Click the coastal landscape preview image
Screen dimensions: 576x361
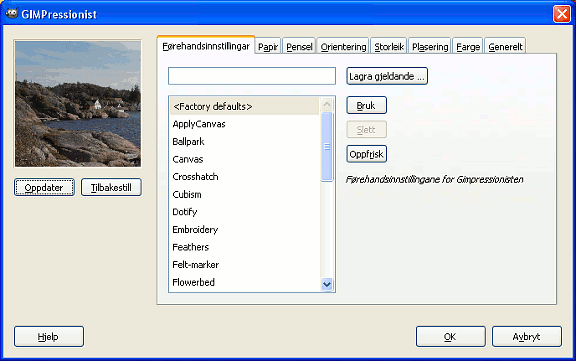(x=78, y=104)
